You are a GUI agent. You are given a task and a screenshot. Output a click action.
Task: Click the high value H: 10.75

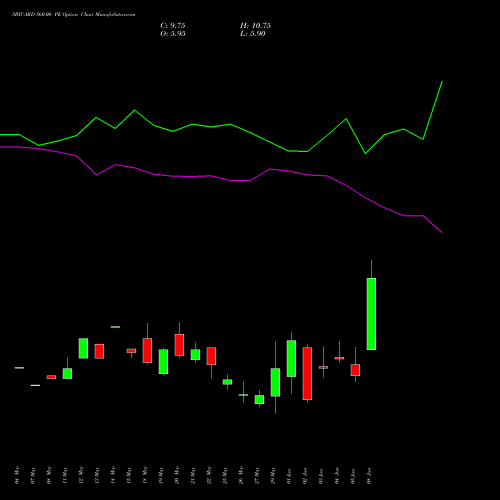255,26
